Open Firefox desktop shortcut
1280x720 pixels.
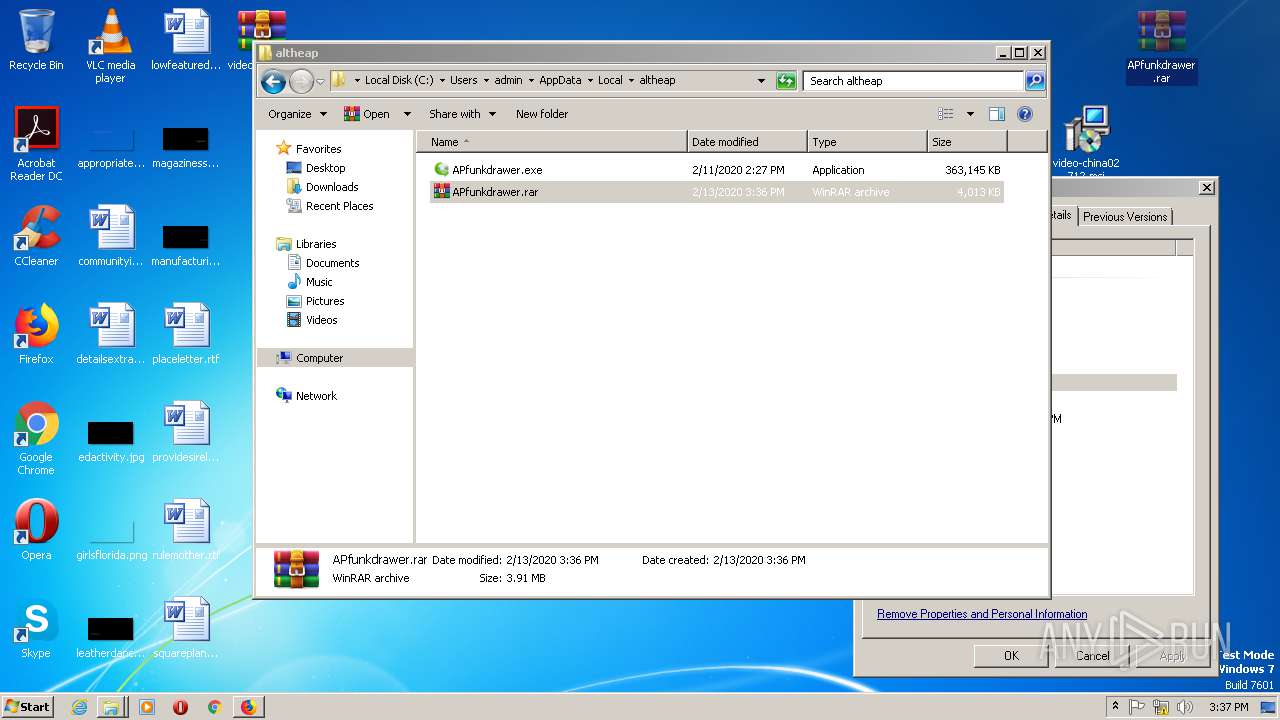36,334
